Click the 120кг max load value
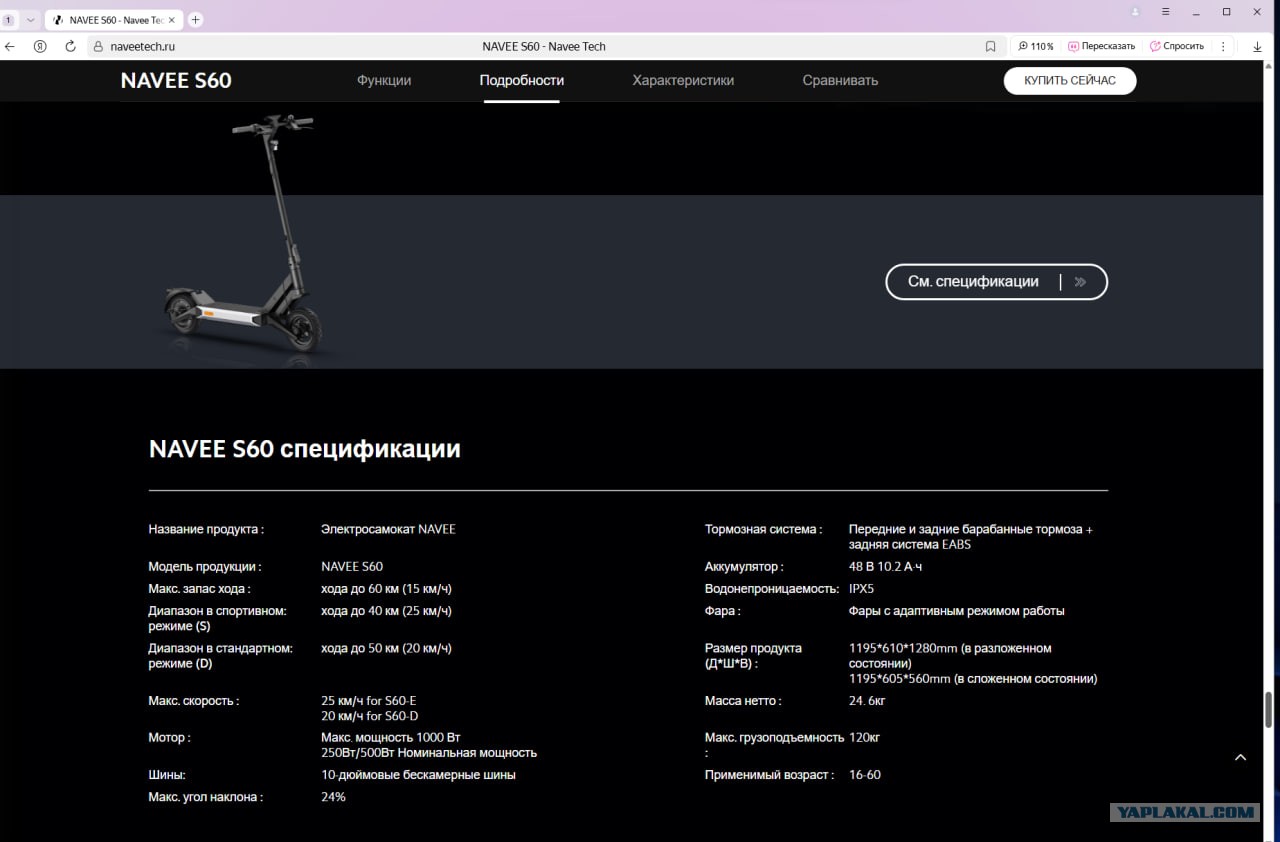Image resolution: width=1280 pixels, height=842 pixels. point(864,738)
